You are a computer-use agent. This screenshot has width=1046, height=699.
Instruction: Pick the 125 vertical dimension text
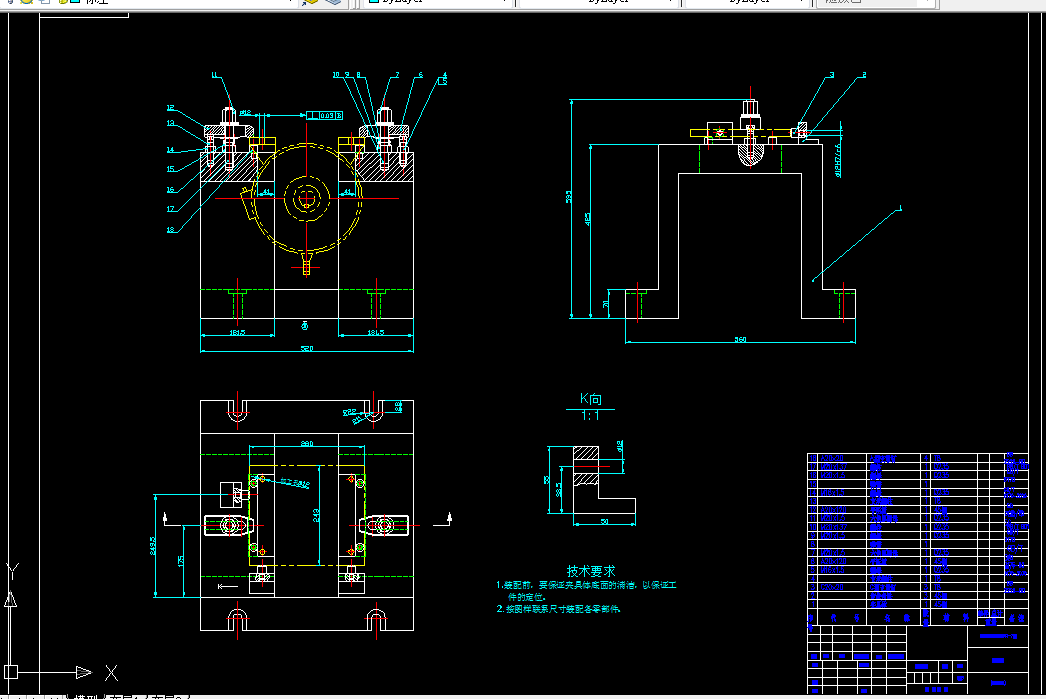coord(181,561)
